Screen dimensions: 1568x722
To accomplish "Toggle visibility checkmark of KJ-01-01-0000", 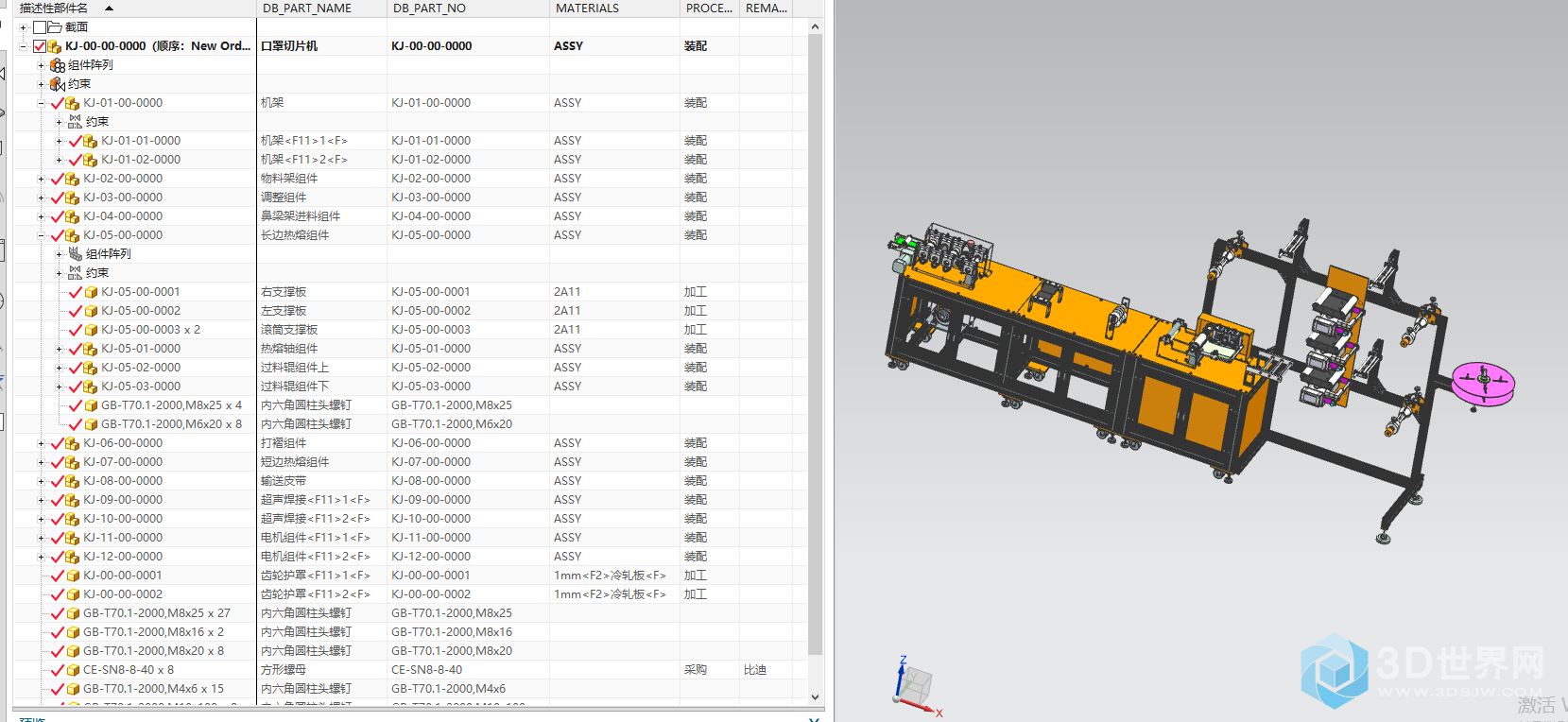I will point(76,141).
